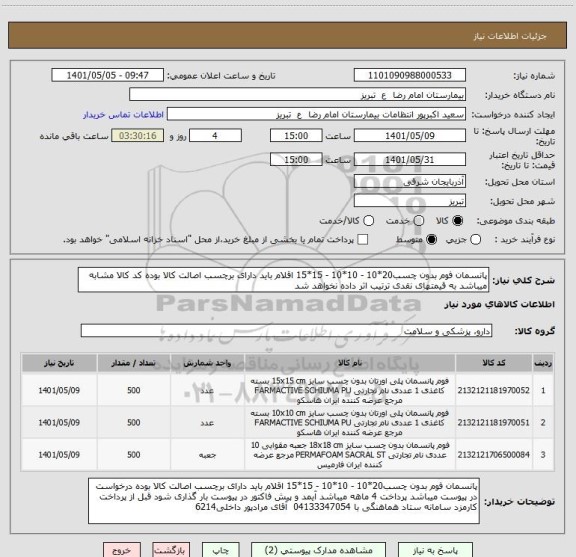Click quantity 500 in row 1

coord(134,390)
